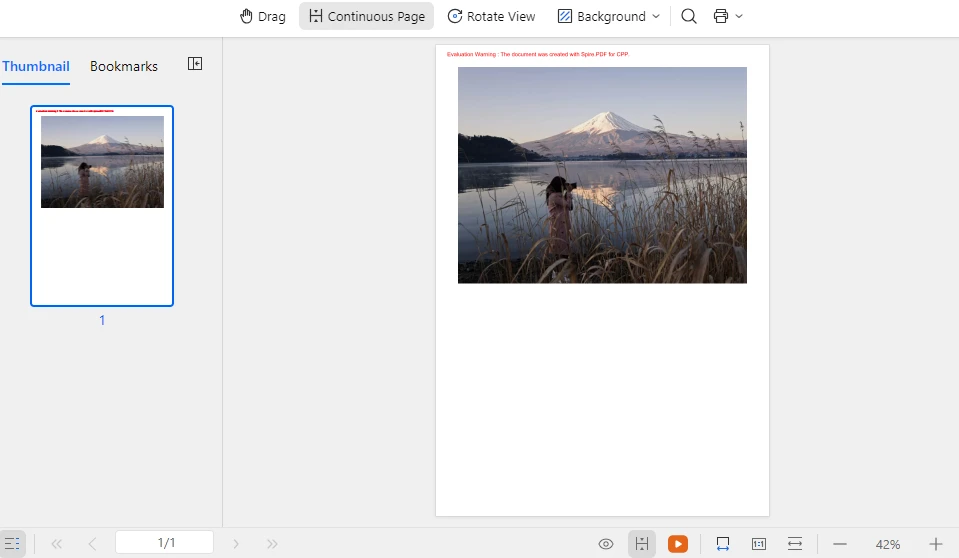959x558 pixels.
Task: Toggle sidebar list icon in status bar
Action: (12, 544)
